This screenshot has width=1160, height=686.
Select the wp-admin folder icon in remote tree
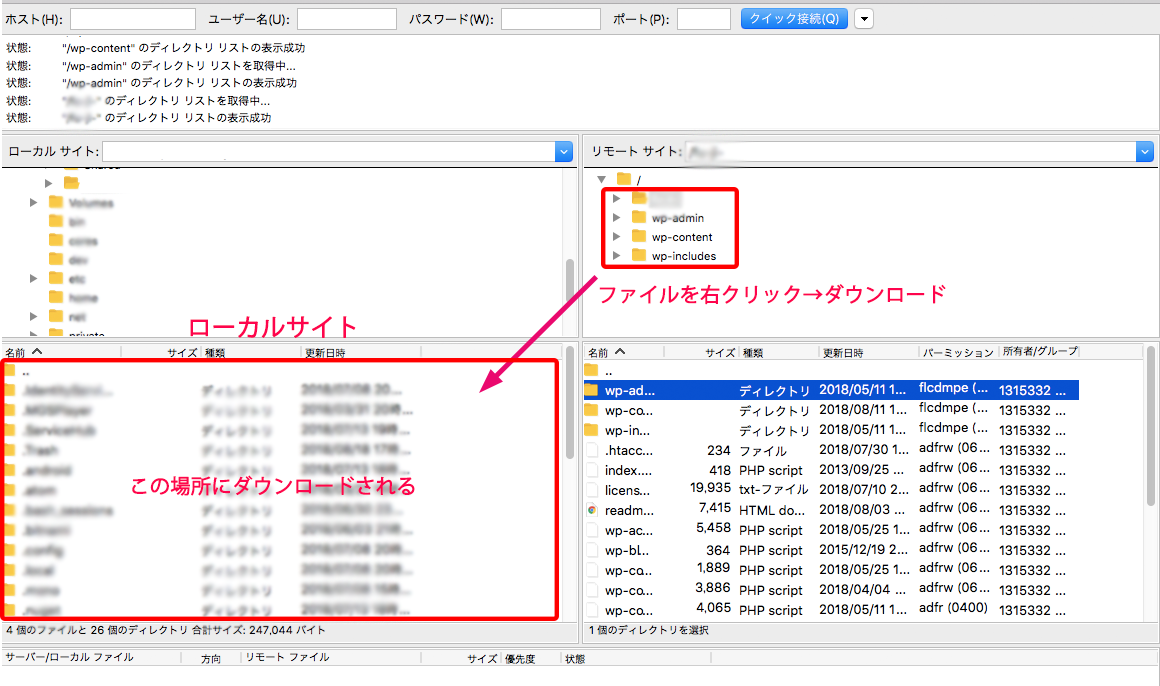639,218
